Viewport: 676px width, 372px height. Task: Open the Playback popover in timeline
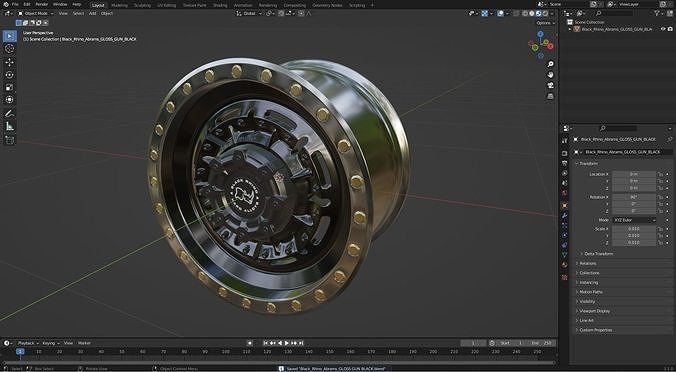point(28,343)
